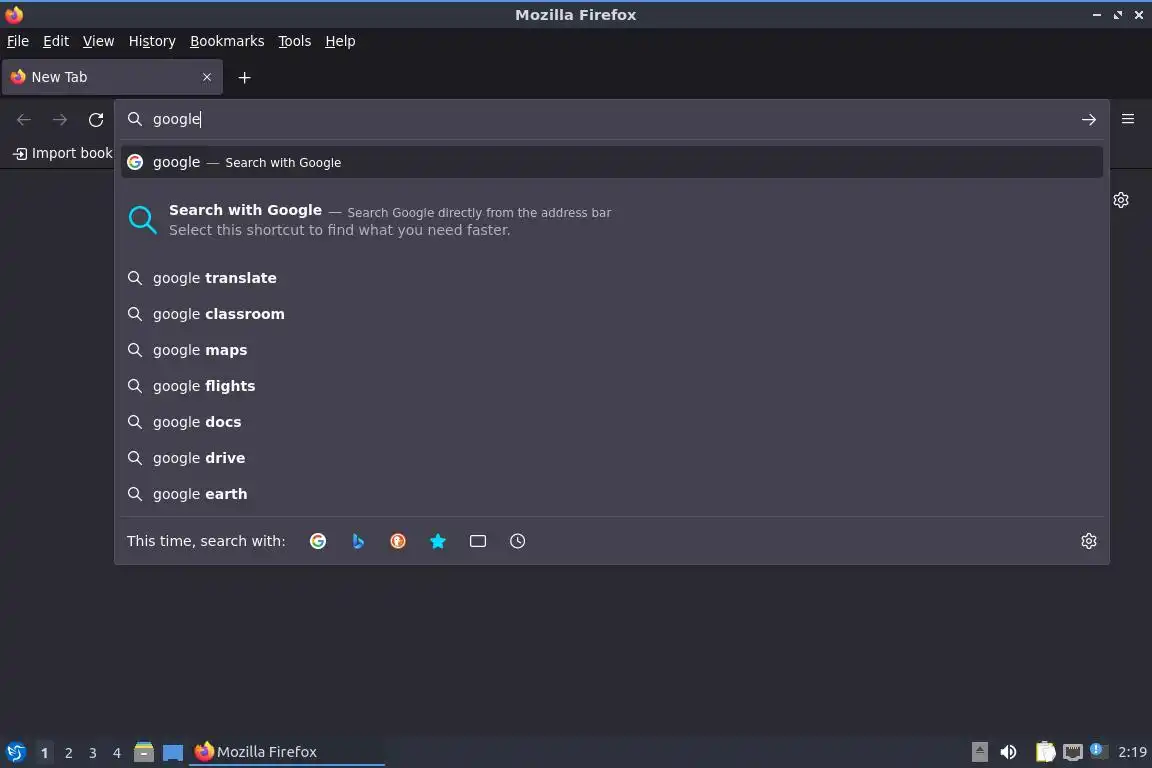The height and width of the screenshot is (768, 1152).
Task: Click the forward navigation arrow
Action: 60,120
